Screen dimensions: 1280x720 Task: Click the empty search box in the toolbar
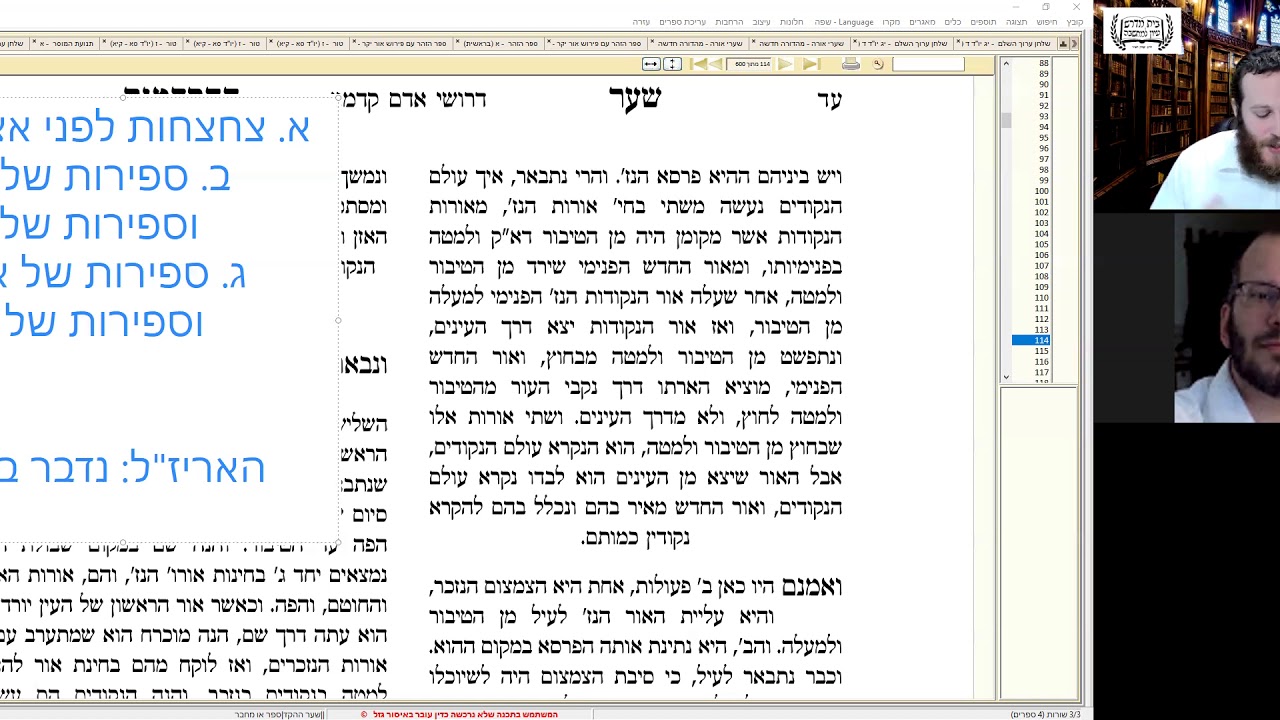coord(928,64)
